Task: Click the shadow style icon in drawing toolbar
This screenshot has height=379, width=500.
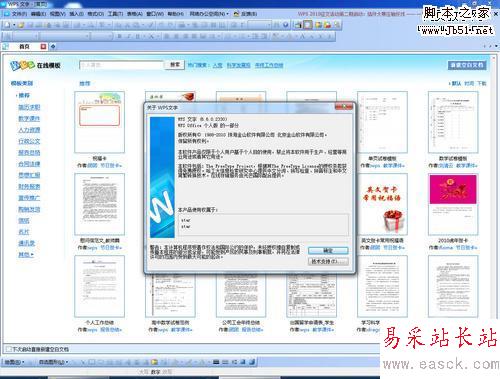Action: (x=243, y=362)
